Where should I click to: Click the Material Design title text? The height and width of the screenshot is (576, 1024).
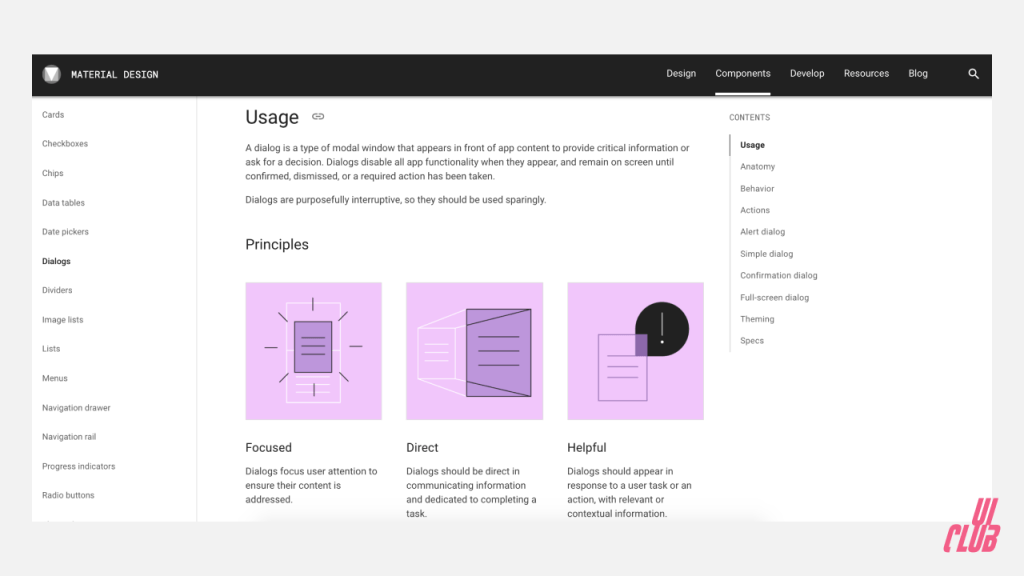[115, 75]
